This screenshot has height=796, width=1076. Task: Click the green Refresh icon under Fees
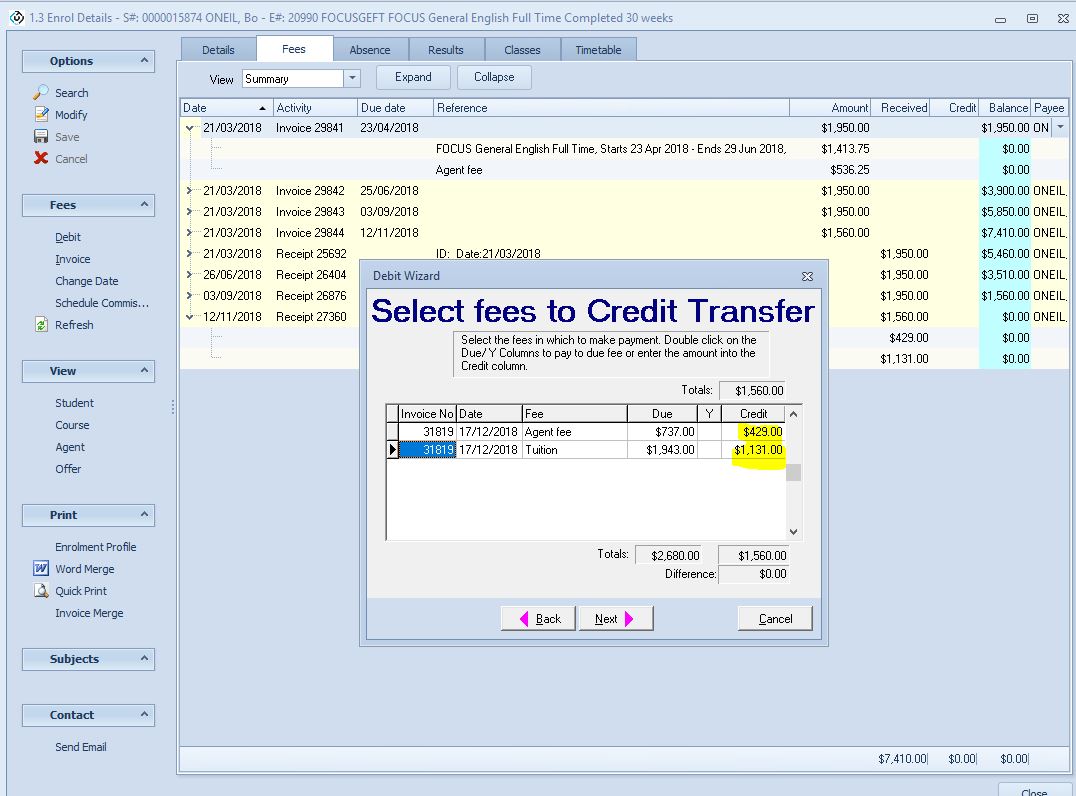[41, 325]
